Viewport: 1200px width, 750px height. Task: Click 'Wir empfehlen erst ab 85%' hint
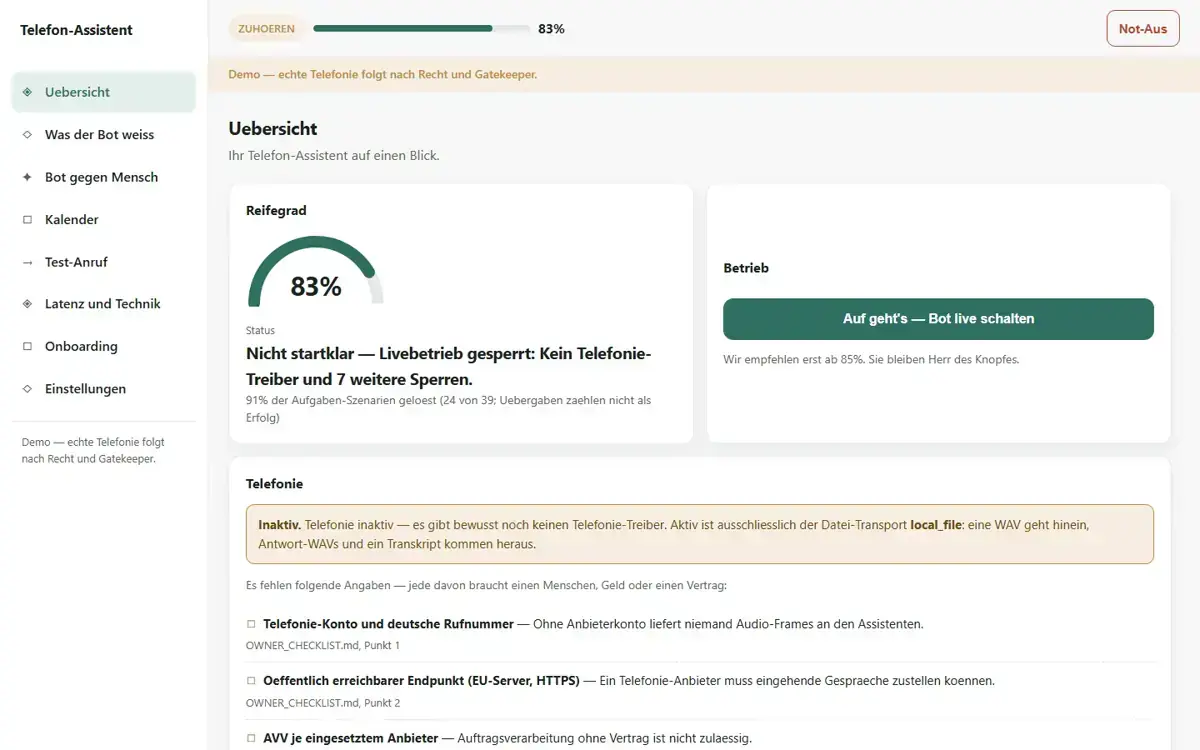coord(871,359)
